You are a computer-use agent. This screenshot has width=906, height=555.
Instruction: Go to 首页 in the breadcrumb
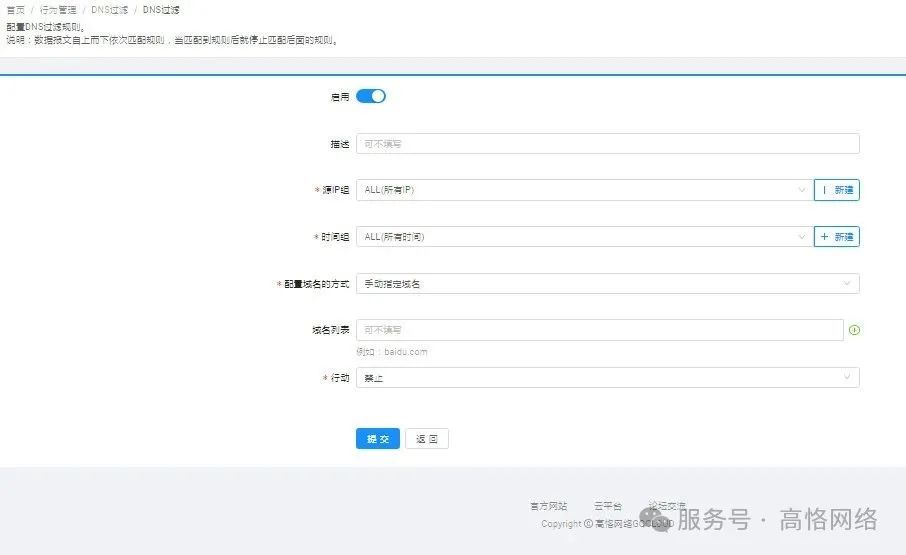[16, 10]
